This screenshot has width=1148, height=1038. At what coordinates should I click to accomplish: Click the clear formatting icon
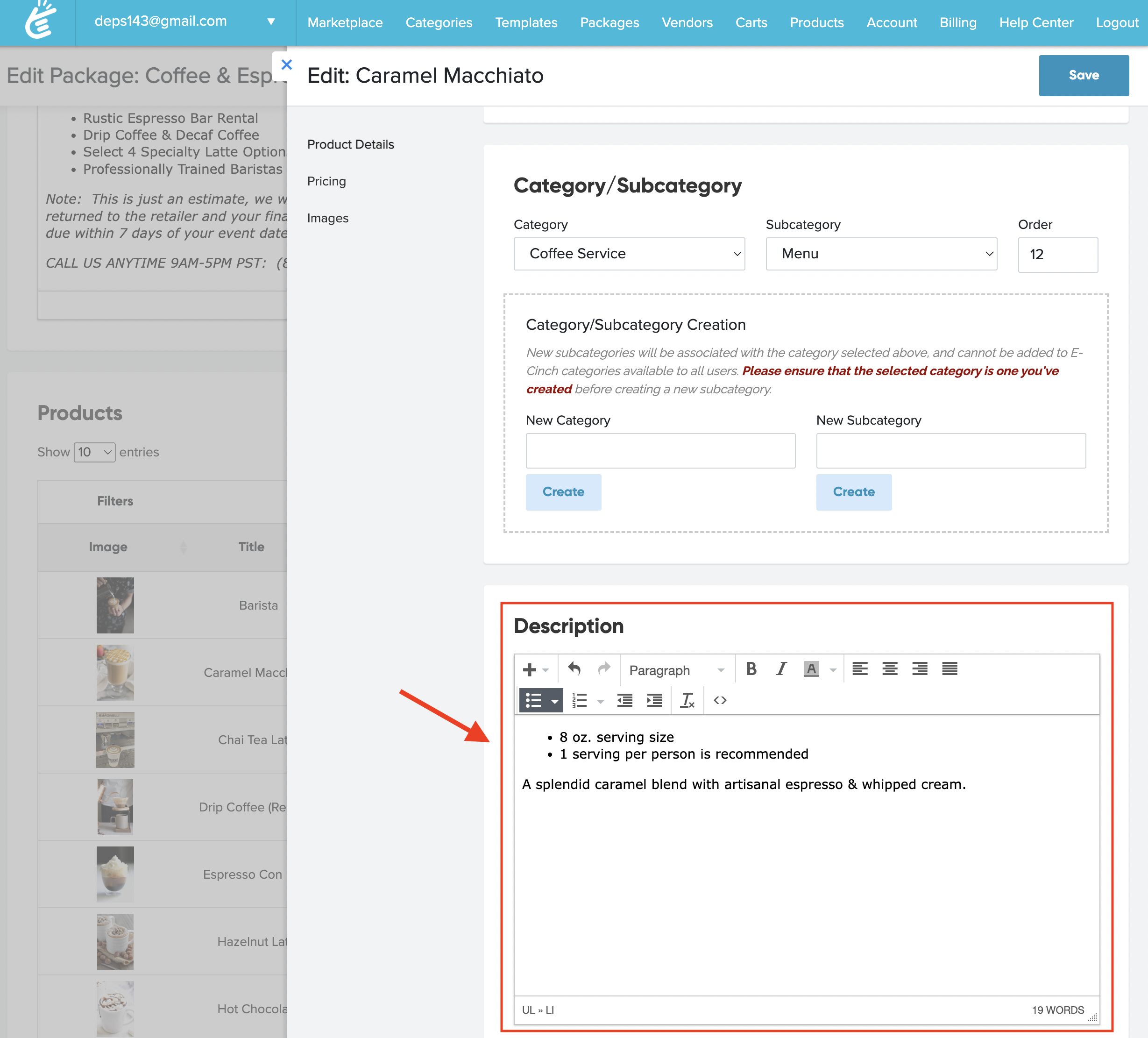[x=687, y=701]
